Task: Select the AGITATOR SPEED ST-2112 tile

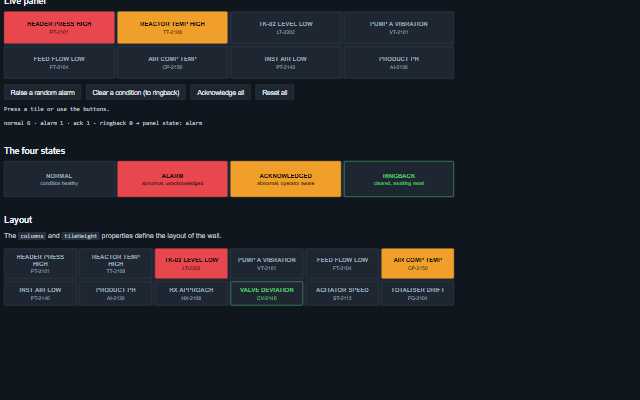Action: pyautogui.click(x=342, y=293)
